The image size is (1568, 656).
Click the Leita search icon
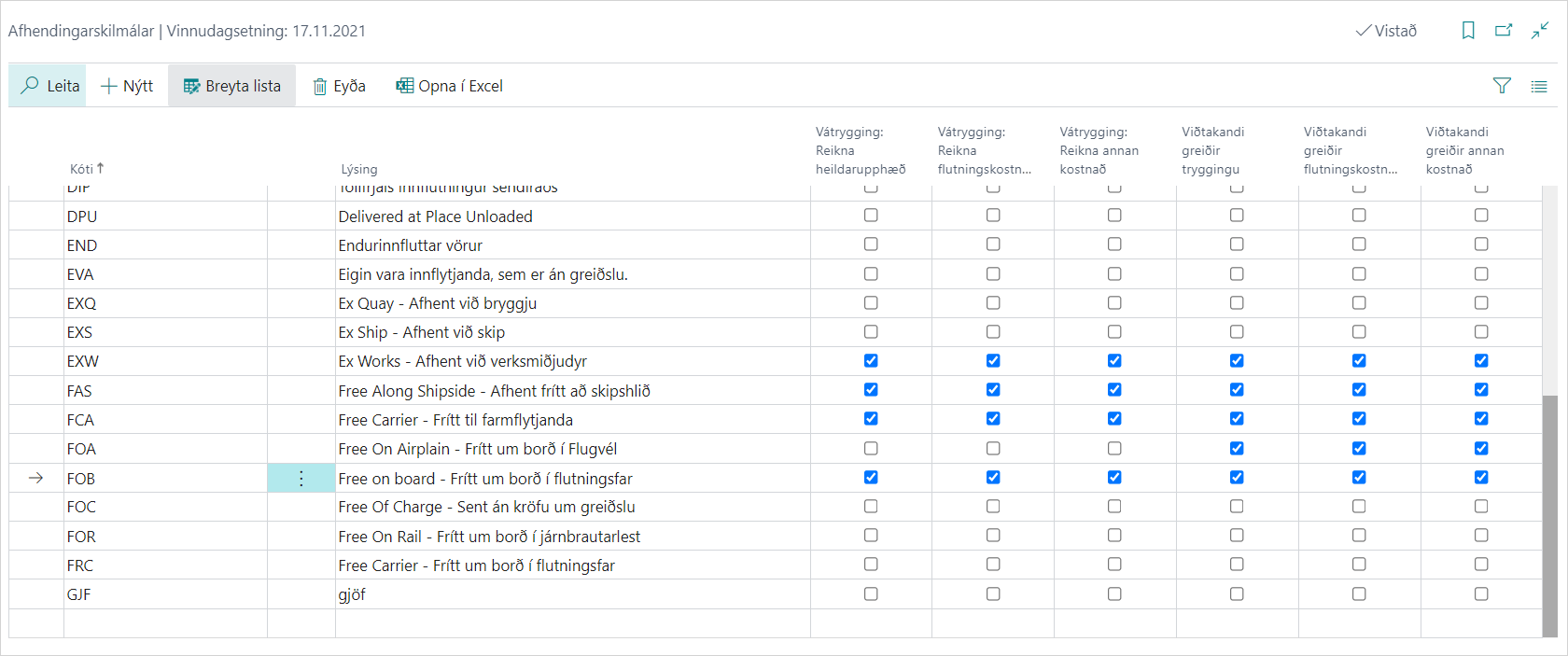pos(30,85)
